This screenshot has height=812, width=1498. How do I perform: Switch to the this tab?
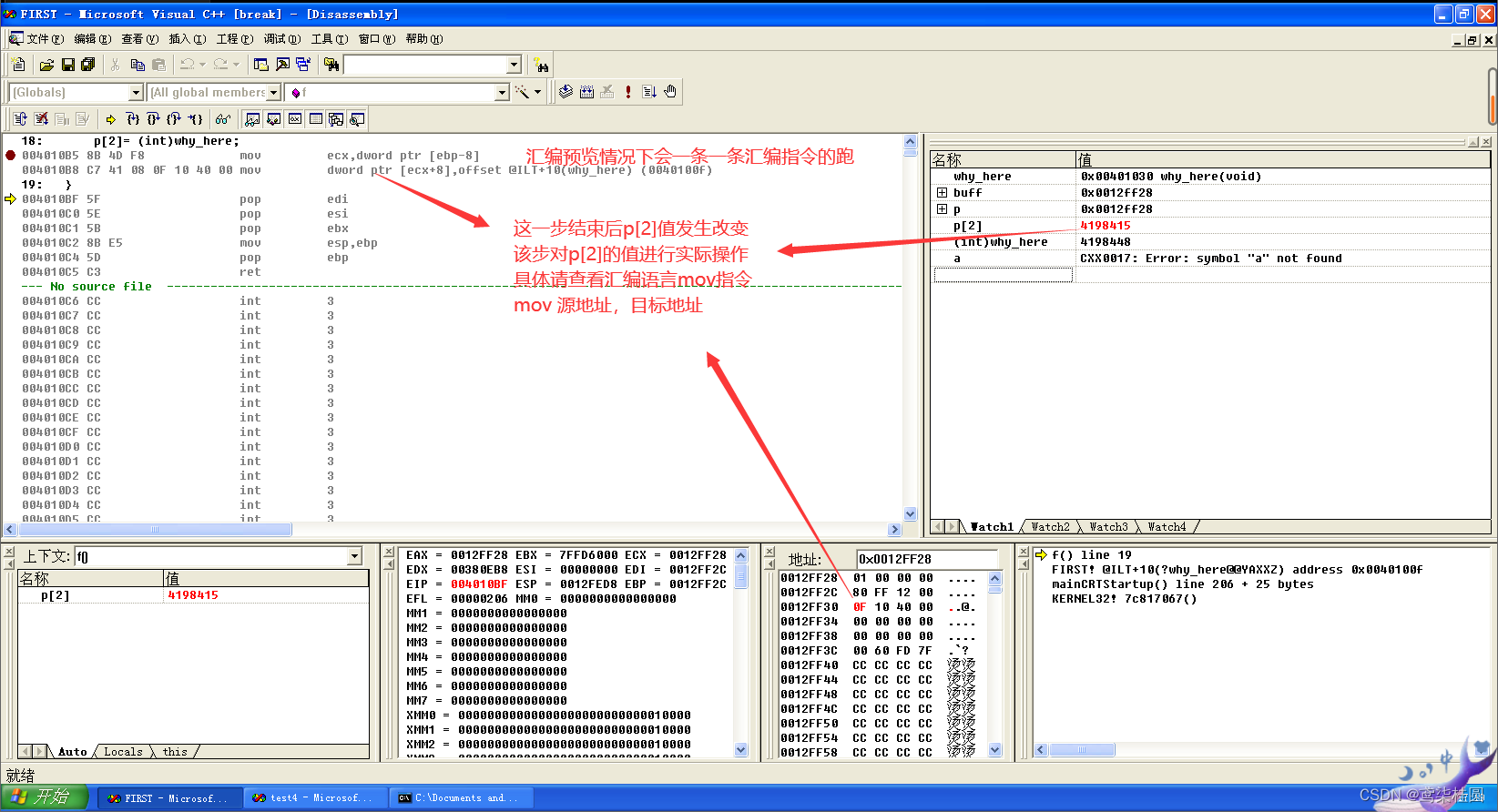[x=175, y=752]
